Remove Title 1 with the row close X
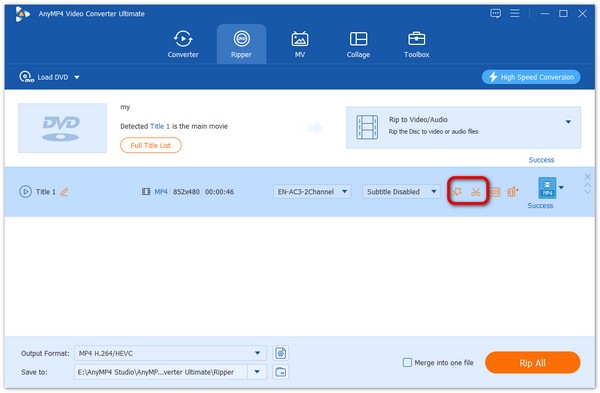Image resolution: width=600 pixels, height=393 pixels. click(x=587, y=176)
